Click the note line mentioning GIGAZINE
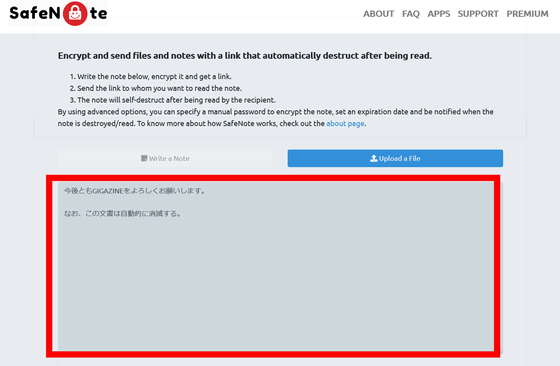The image size is (560, 366). [x=134, y=191]
